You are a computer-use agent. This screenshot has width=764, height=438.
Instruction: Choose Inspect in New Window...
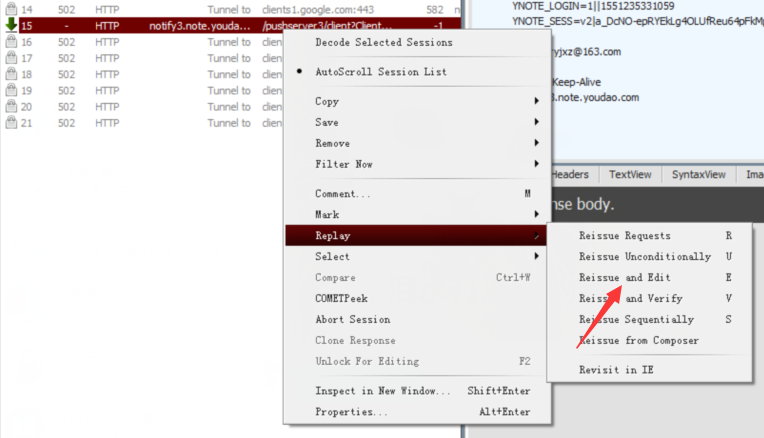click(418, 391)
